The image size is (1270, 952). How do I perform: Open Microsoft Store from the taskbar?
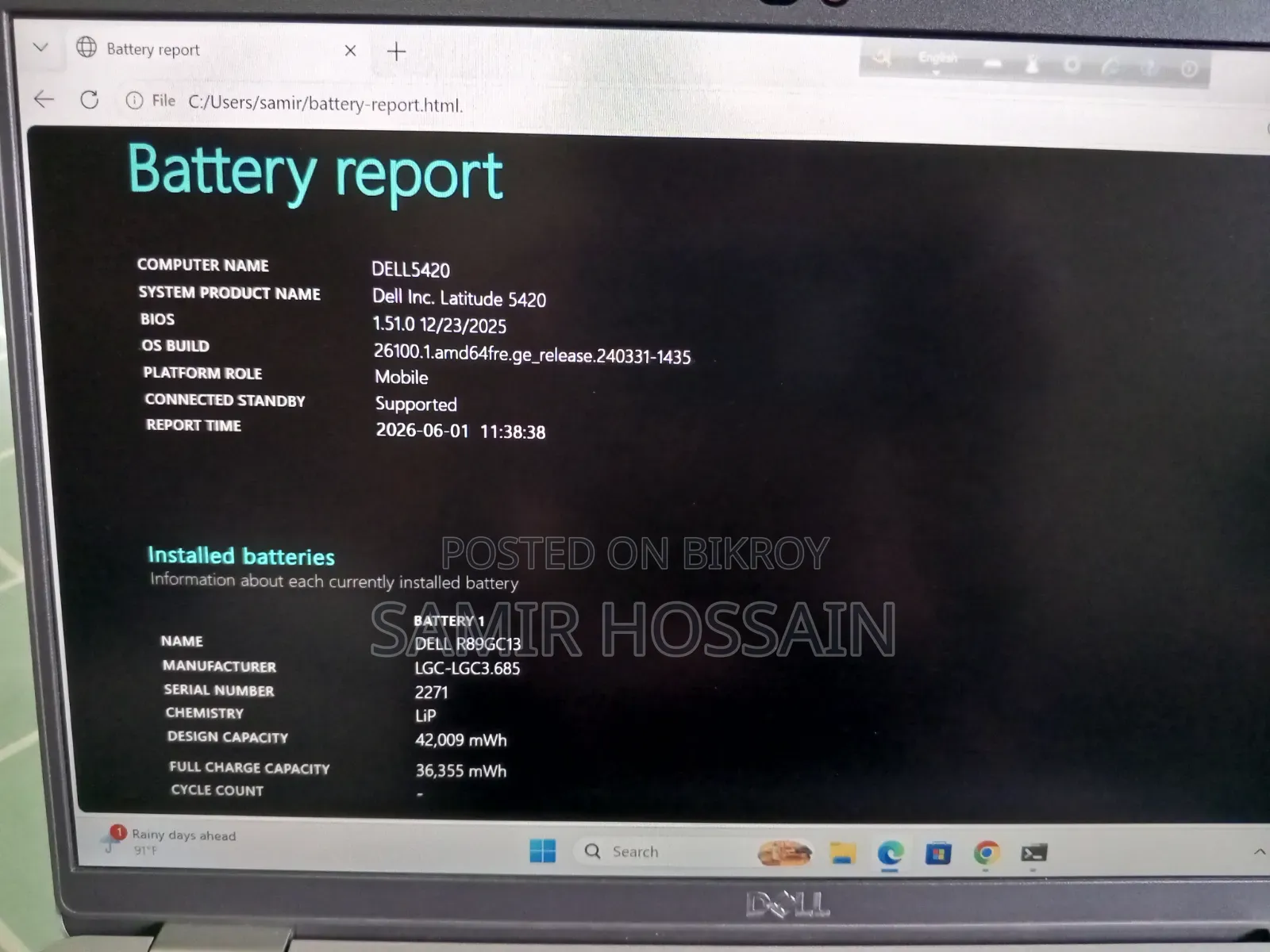pos(937,854)
